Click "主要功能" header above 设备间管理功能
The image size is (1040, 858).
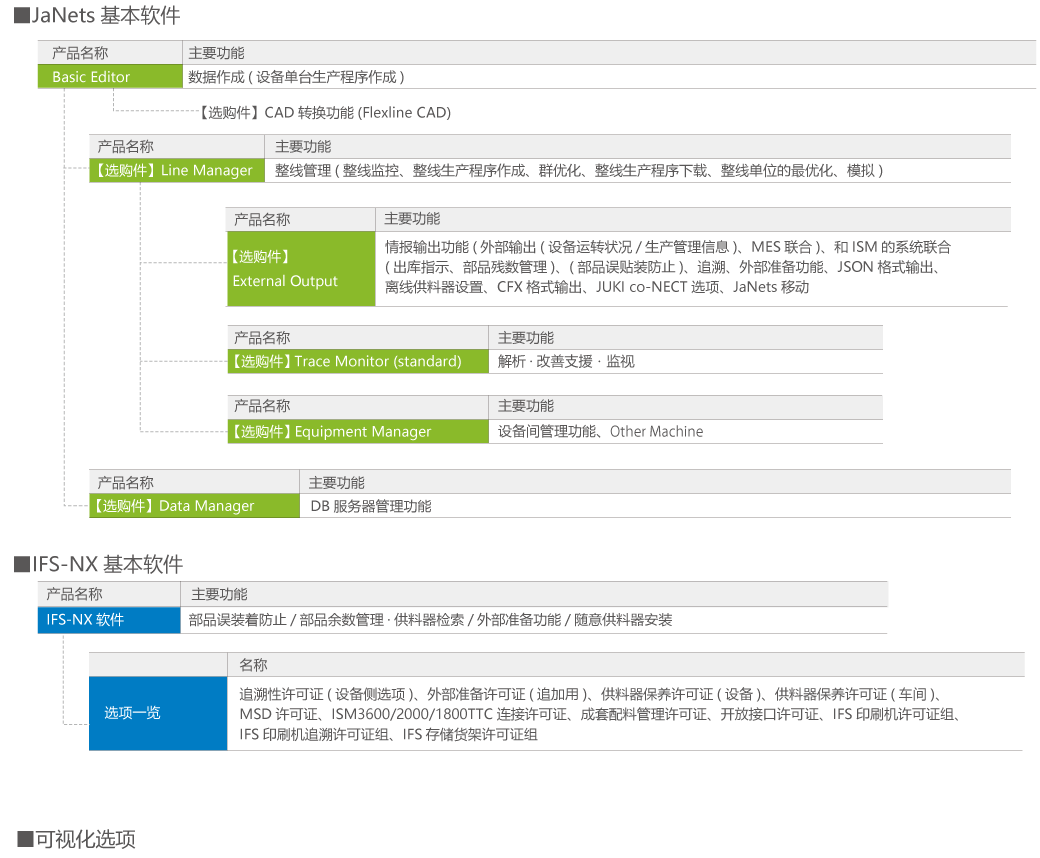click(526, 406)
